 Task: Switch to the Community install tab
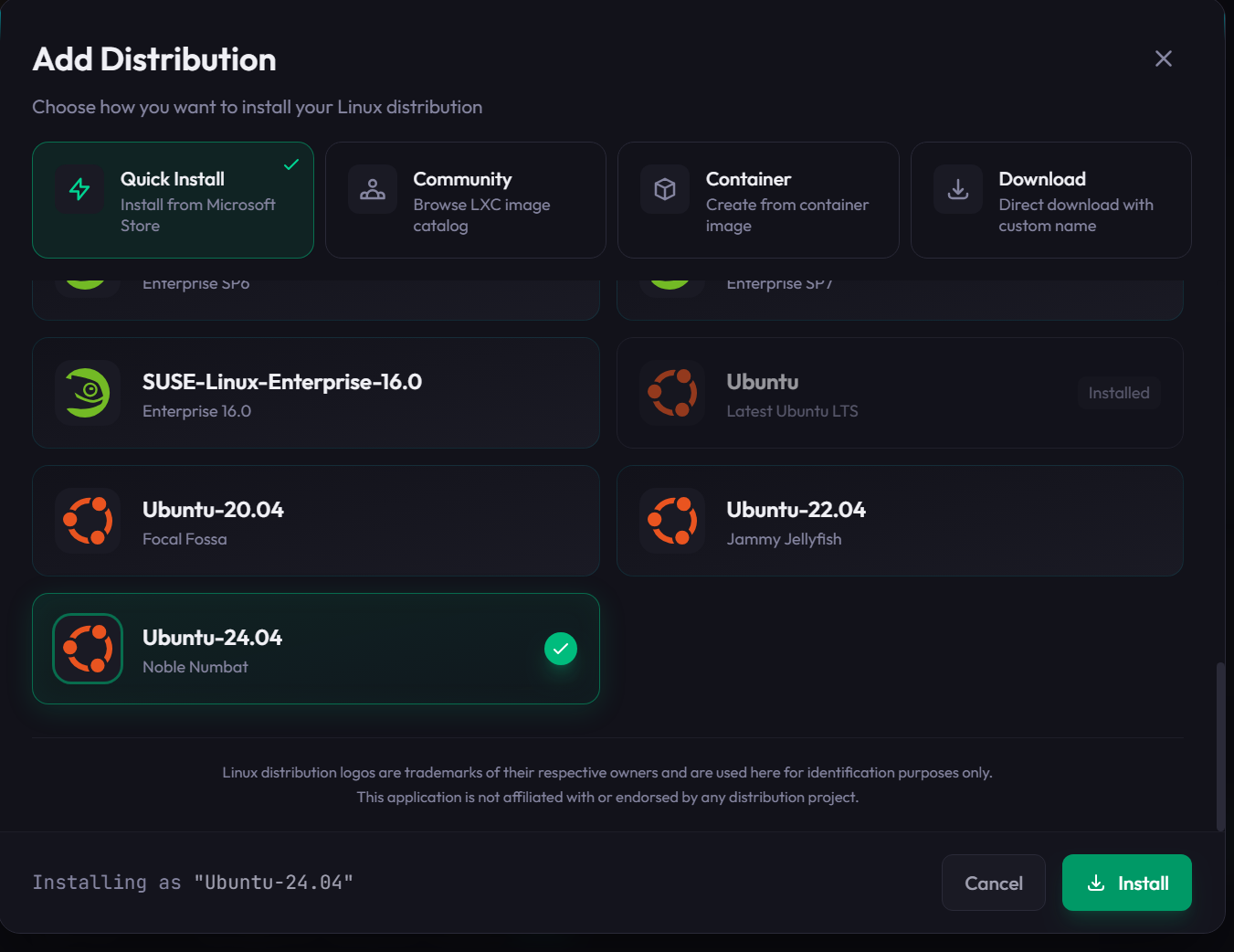pyautogui.click(x=465, y=200)
